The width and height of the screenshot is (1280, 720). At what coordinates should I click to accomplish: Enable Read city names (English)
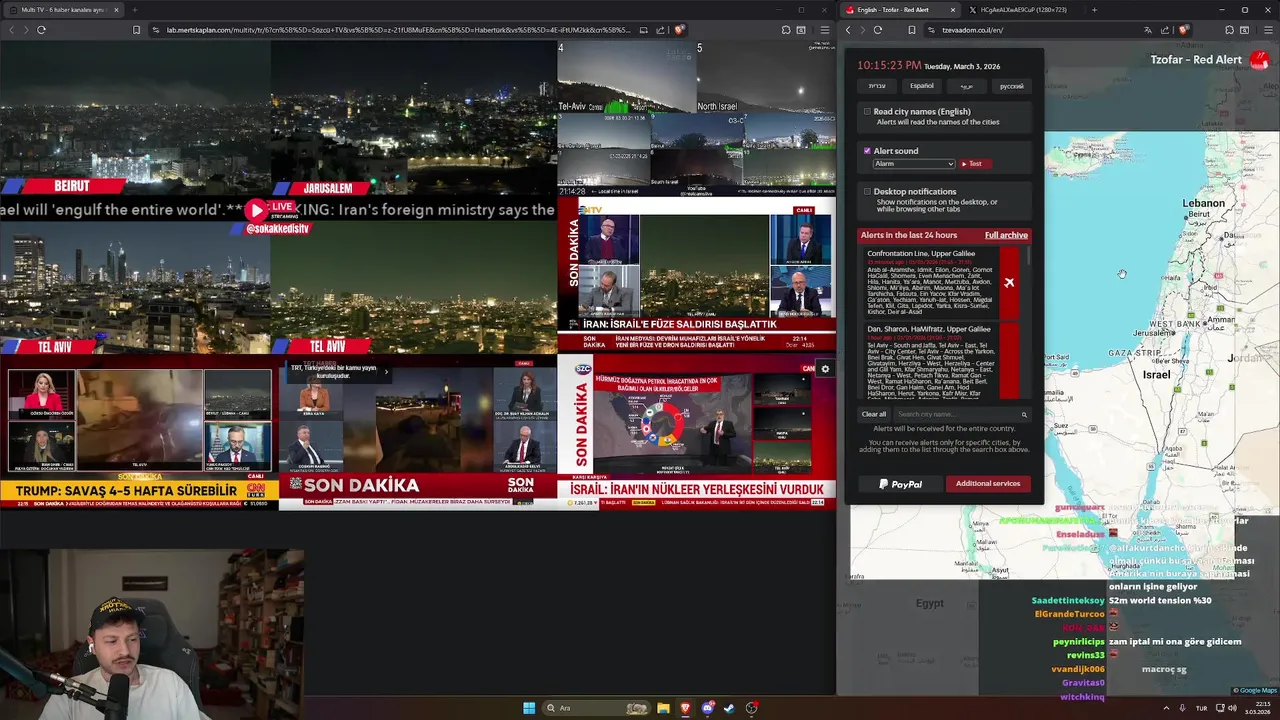coord(867,112)
